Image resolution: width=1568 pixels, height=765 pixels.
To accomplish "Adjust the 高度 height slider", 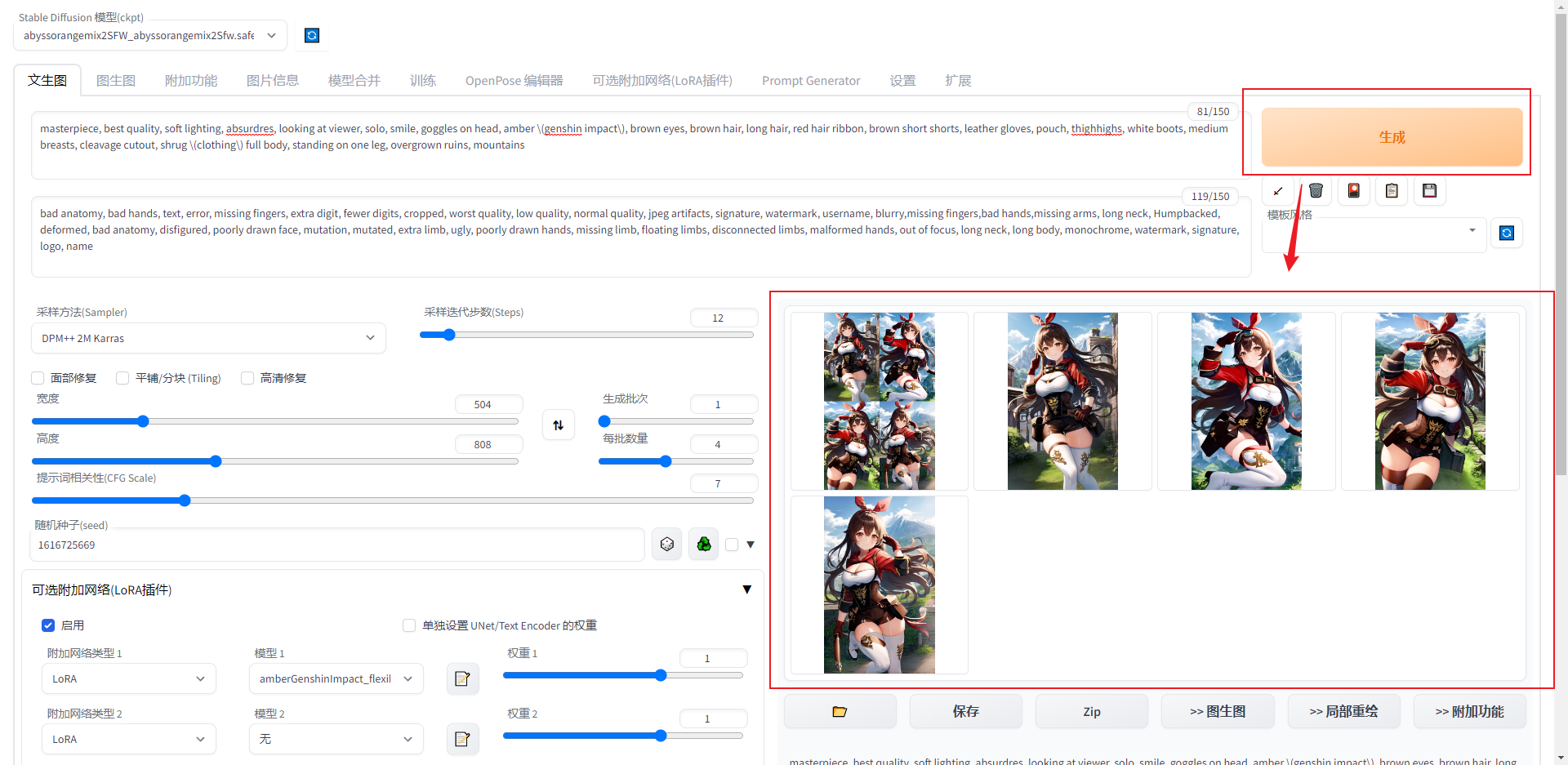I will pyautogui.click(x=275, y=461).
